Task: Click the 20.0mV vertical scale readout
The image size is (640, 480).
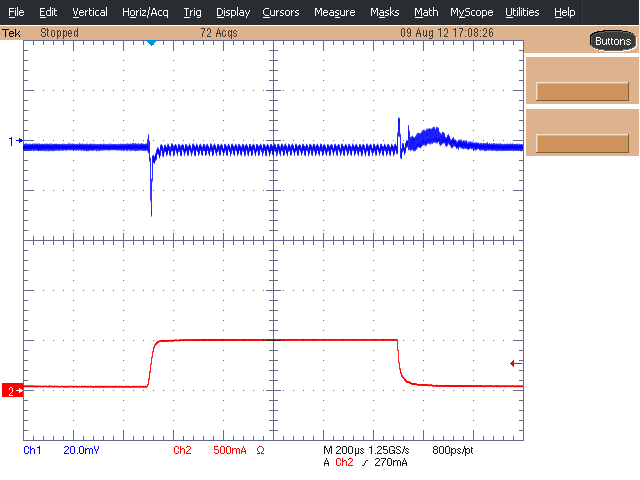Action: pyautogui.click(x=81, y=450)
